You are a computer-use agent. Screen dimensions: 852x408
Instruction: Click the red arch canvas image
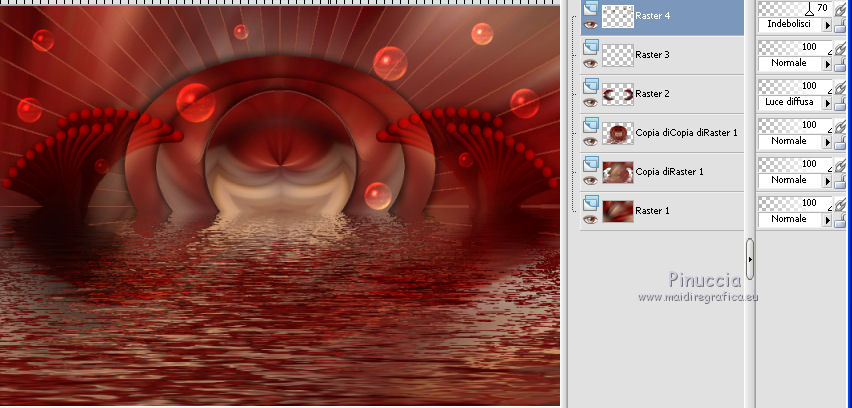[x=280, y=205]
